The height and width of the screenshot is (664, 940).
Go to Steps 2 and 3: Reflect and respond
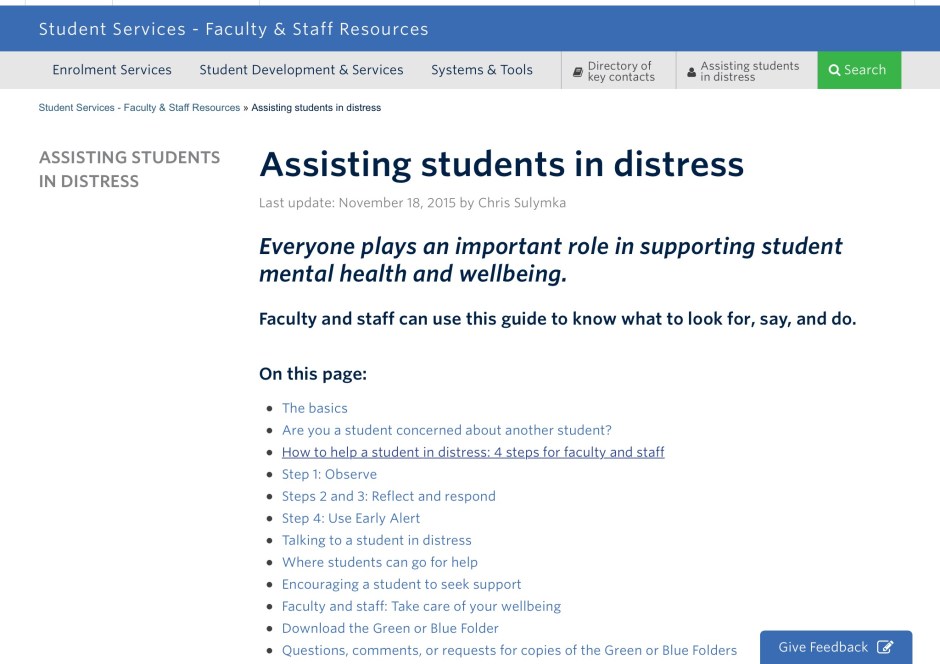tap(388, 496)
